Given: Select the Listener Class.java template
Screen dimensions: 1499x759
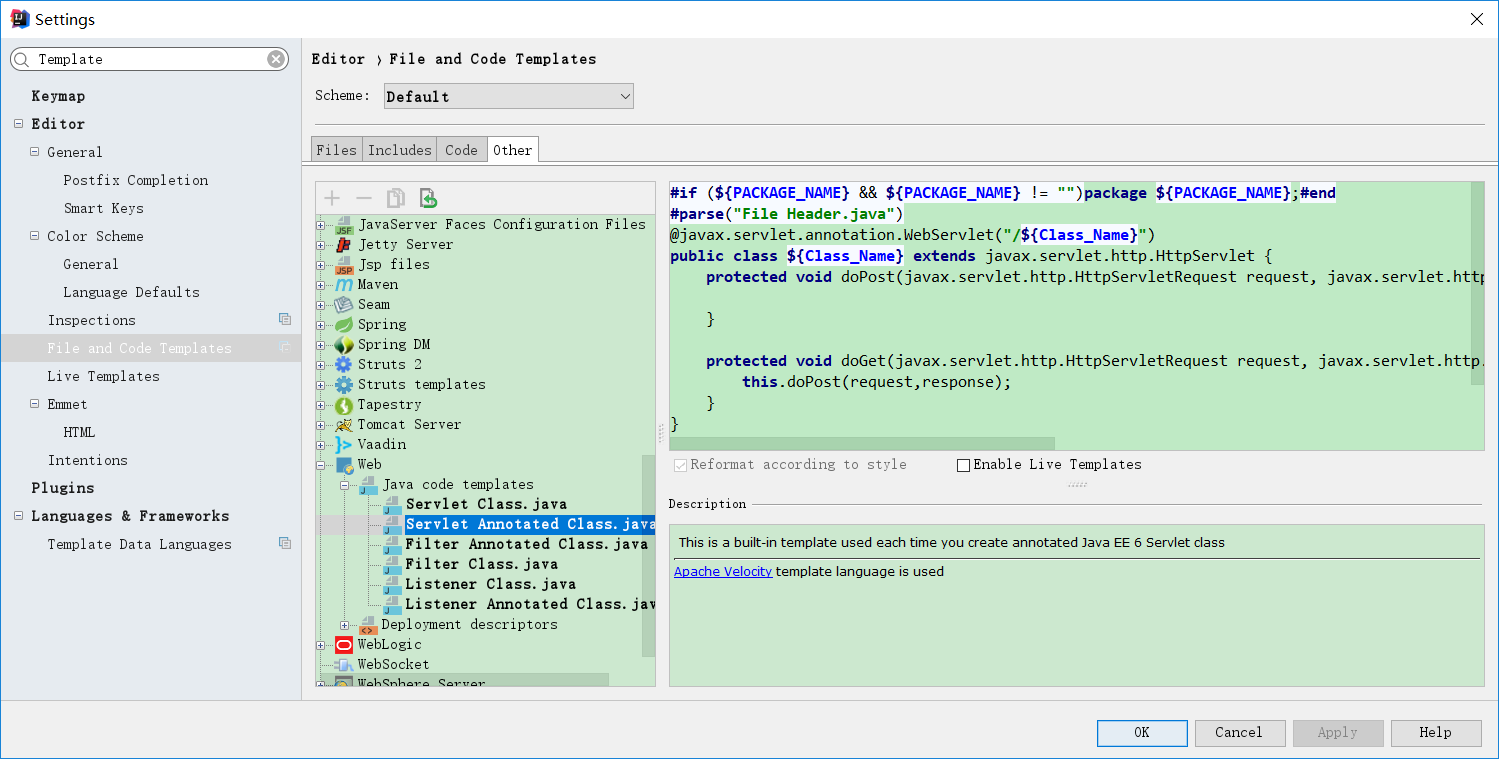Looking at the screenshot, I should point(491,584).
